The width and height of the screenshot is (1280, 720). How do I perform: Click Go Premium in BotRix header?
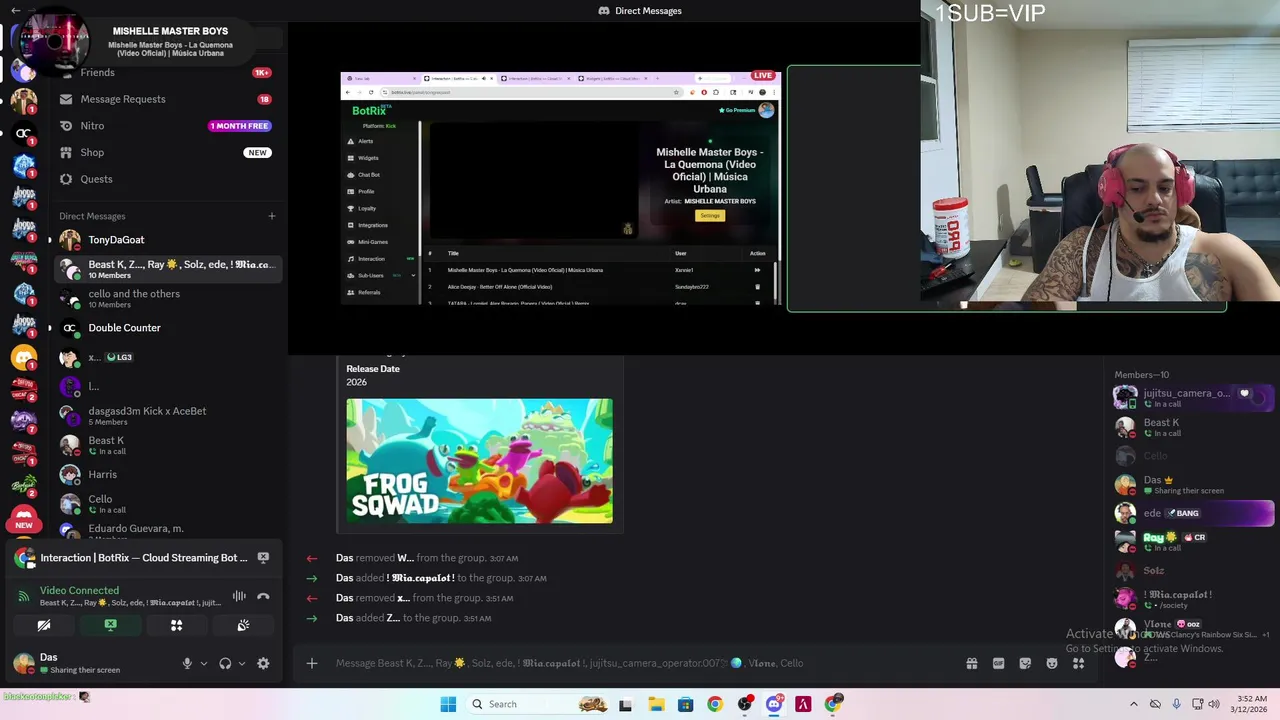(x=737, y=110)
